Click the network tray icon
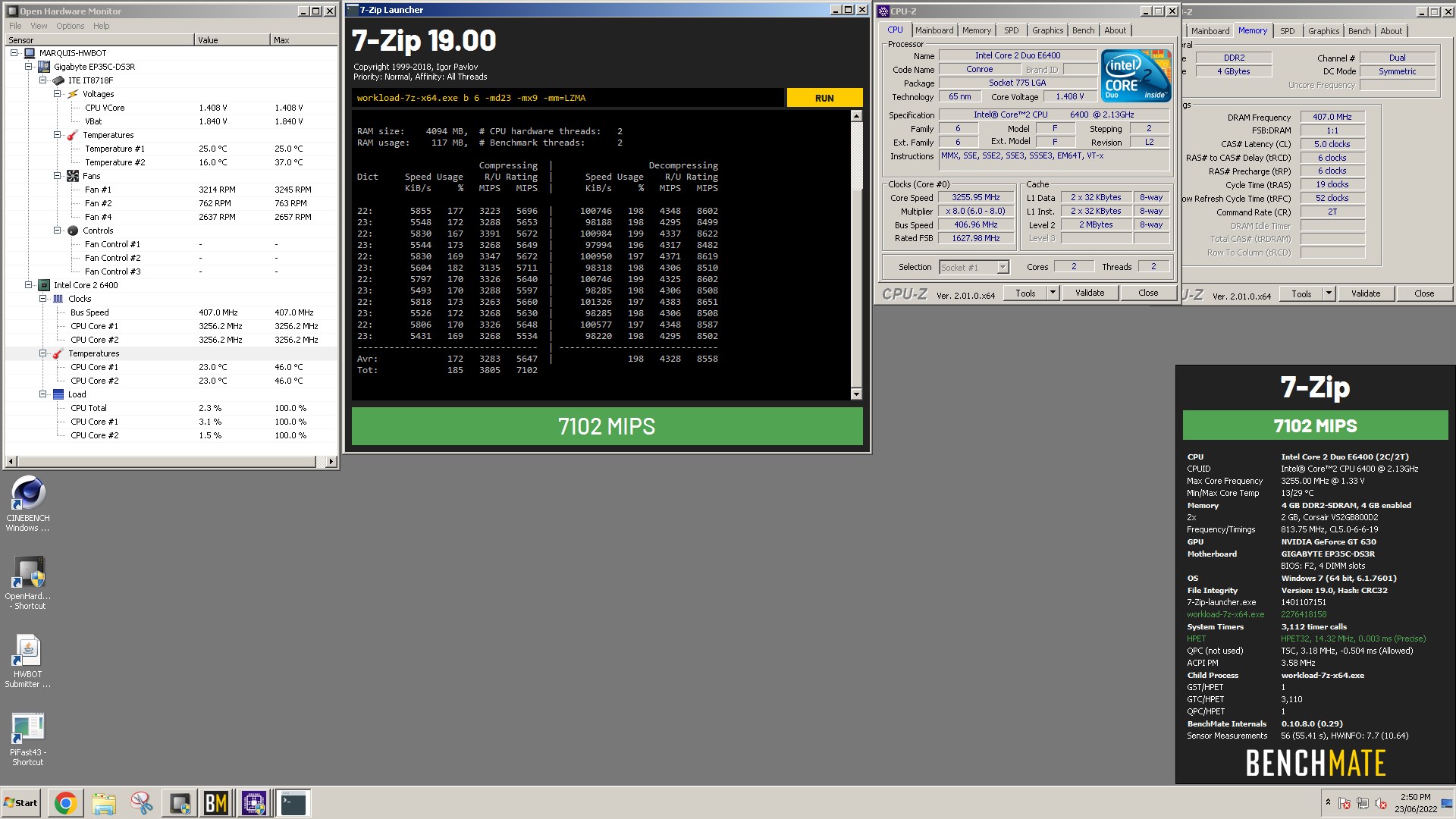1456x819 pixels. pyautogui.click(x=1362, y=803)
